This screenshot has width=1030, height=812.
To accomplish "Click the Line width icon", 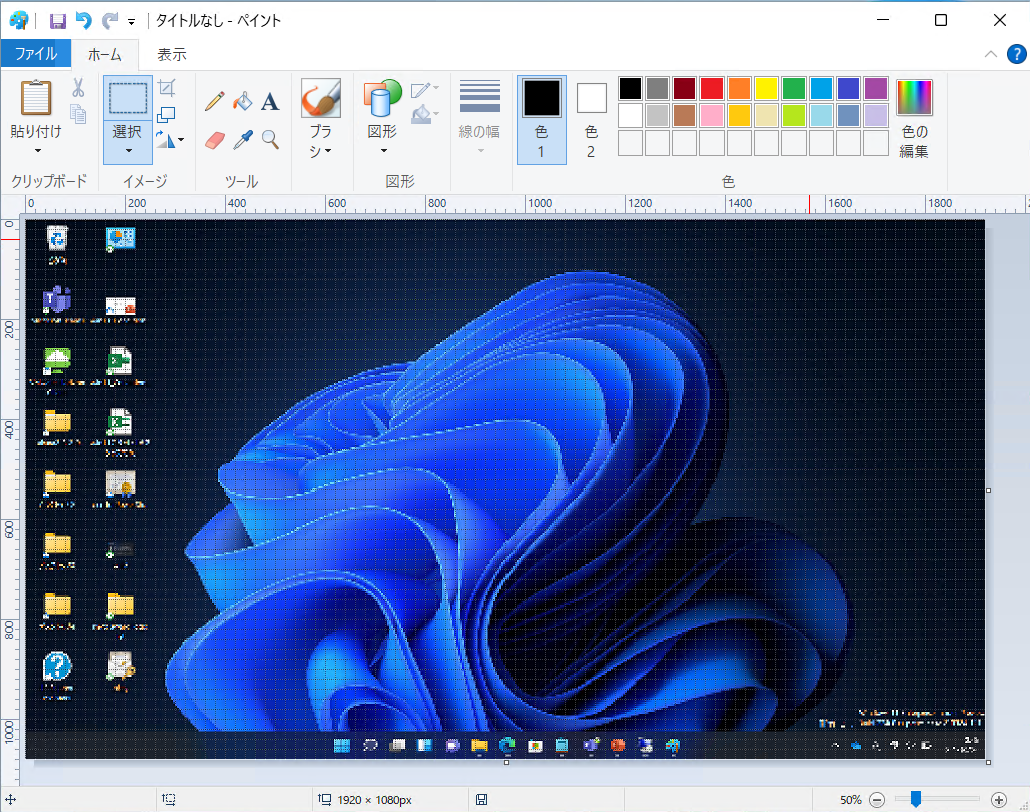I will tap(480, 96).
